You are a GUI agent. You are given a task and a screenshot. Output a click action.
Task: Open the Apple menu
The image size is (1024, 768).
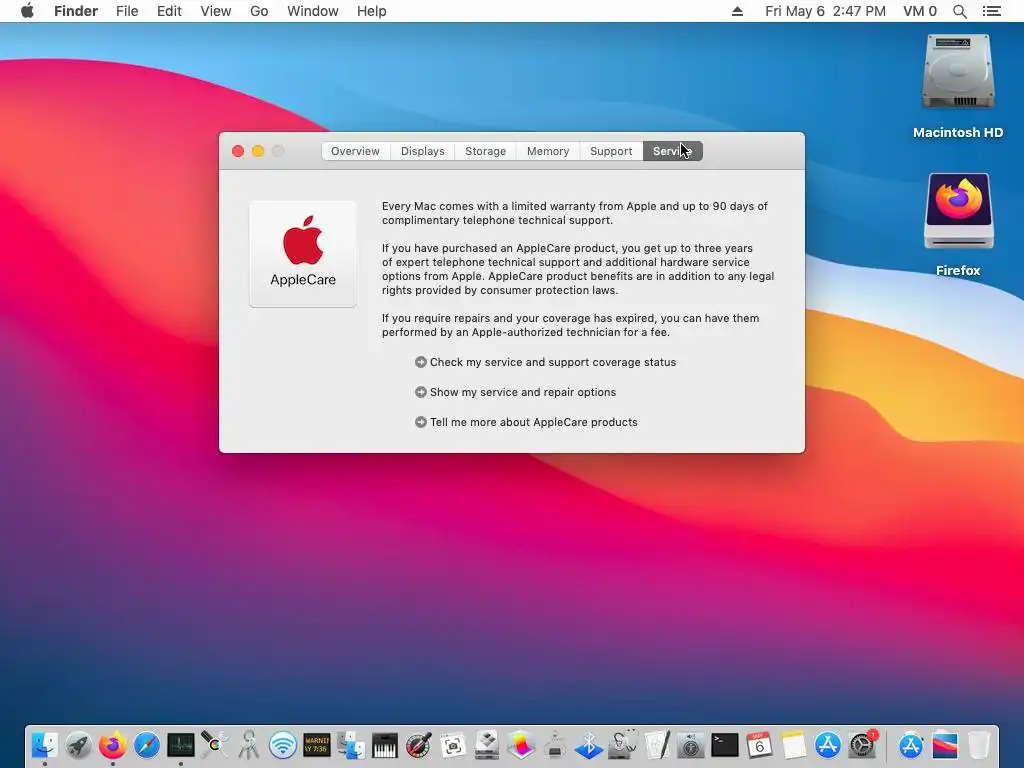[27, 11]
